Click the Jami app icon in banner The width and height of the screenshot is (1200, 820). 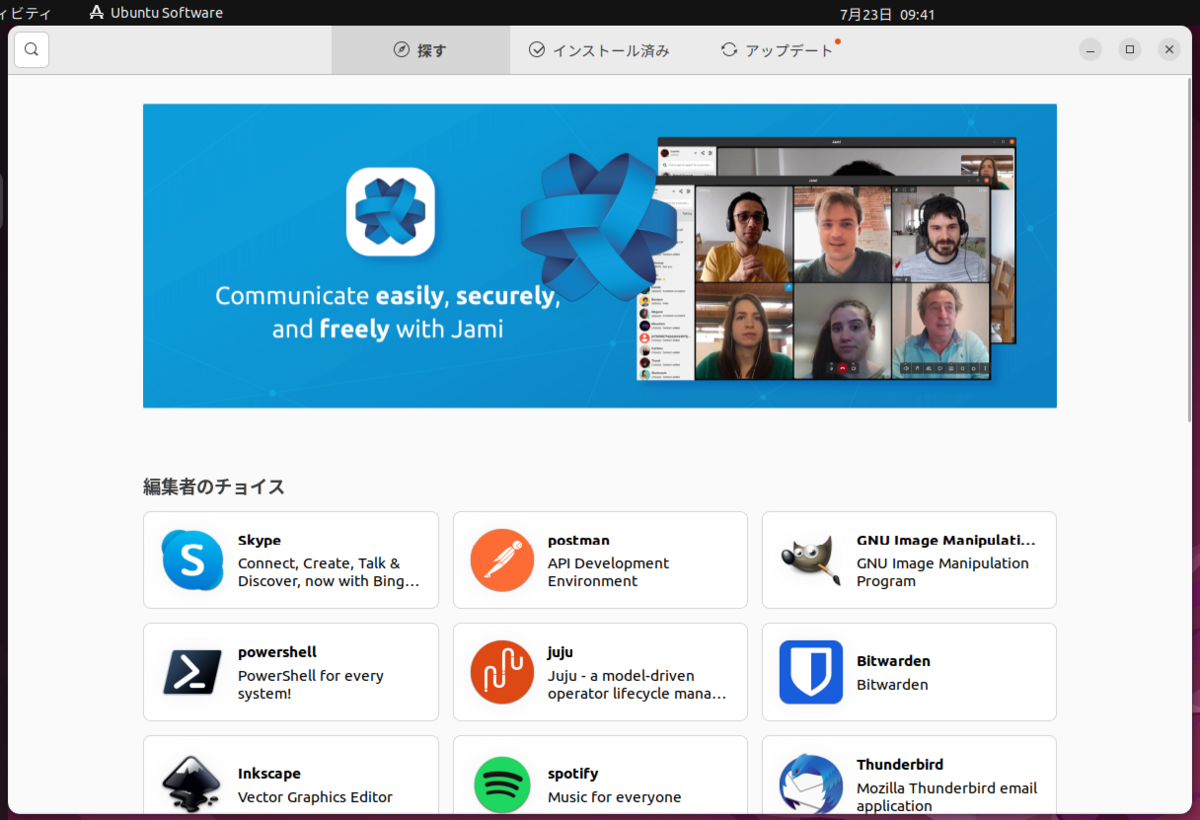[x=390, y=212]
